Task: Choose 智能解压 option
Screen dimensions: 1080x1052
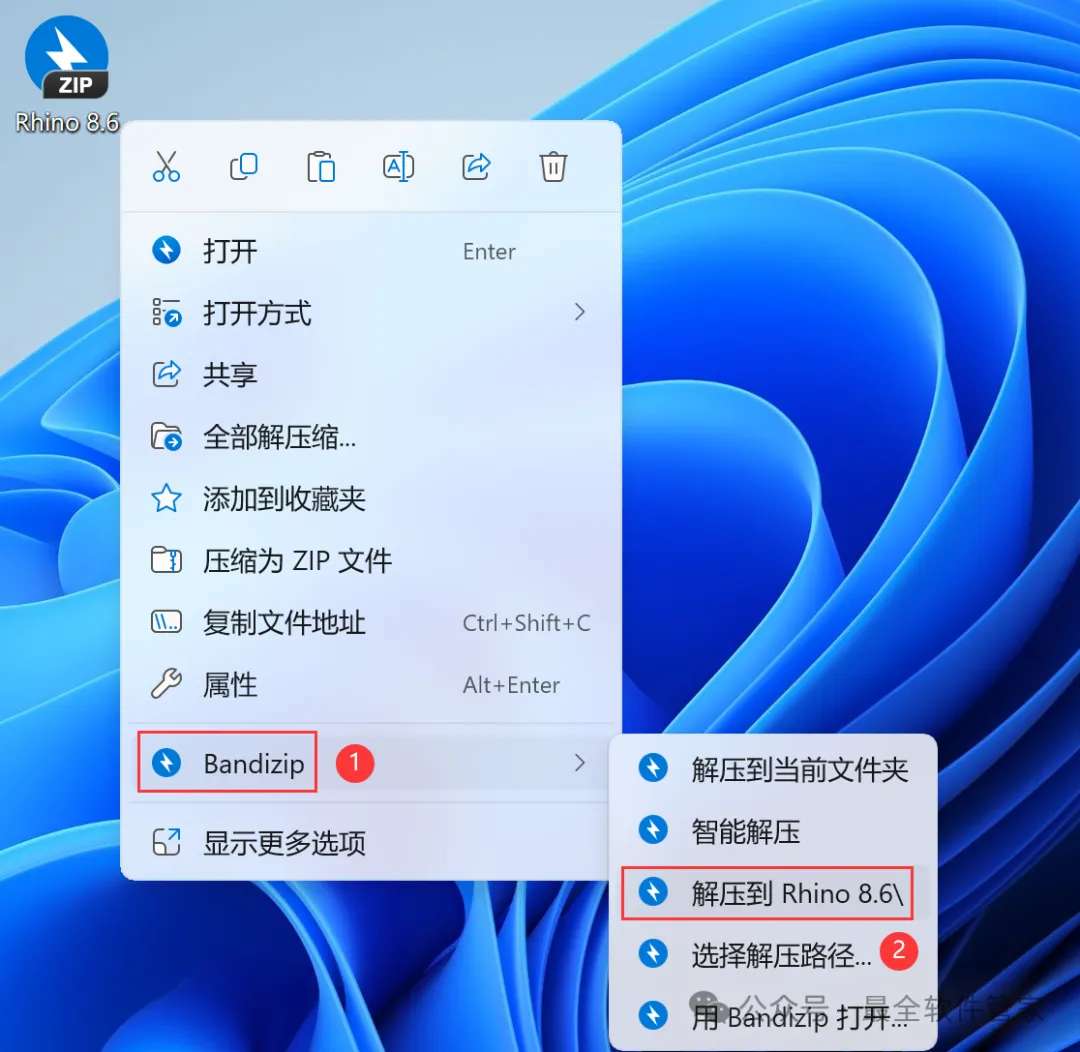Action: (773, 832)
